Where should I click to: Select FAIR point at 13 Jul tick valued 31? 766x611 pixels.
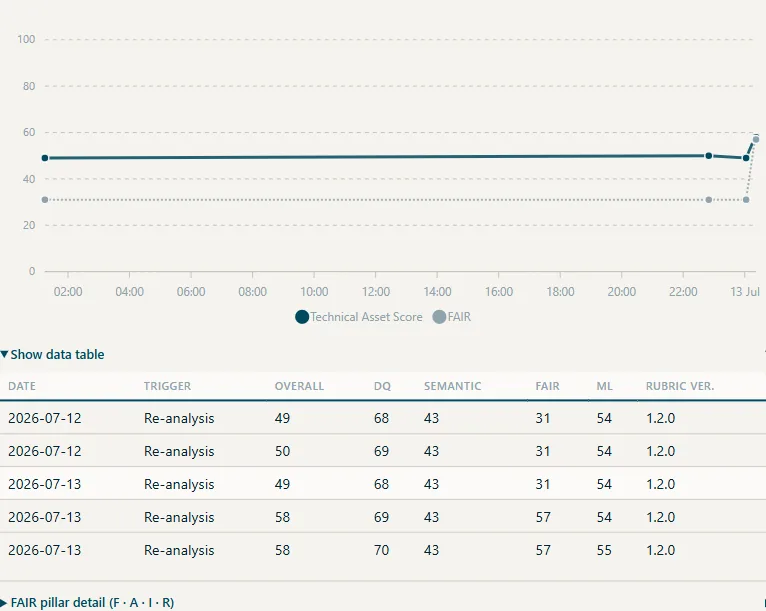tap(746, 200)
